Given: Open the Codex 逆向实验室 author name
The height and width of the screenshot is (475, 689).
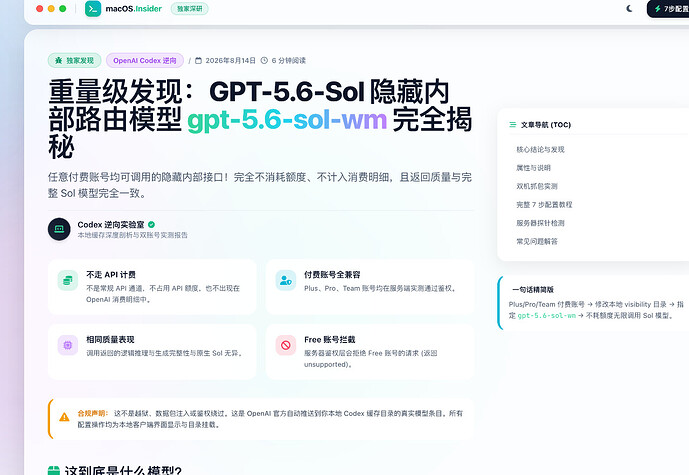Looking at the screenshot, I should [x=111, y=225].
